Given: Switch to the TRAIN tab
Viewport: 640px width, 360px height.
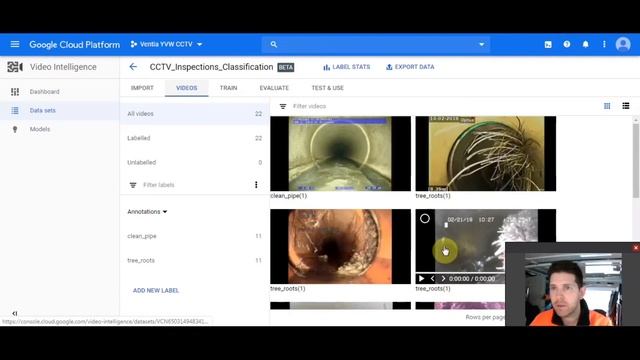Looking at the screenshot, I should 229,88.
